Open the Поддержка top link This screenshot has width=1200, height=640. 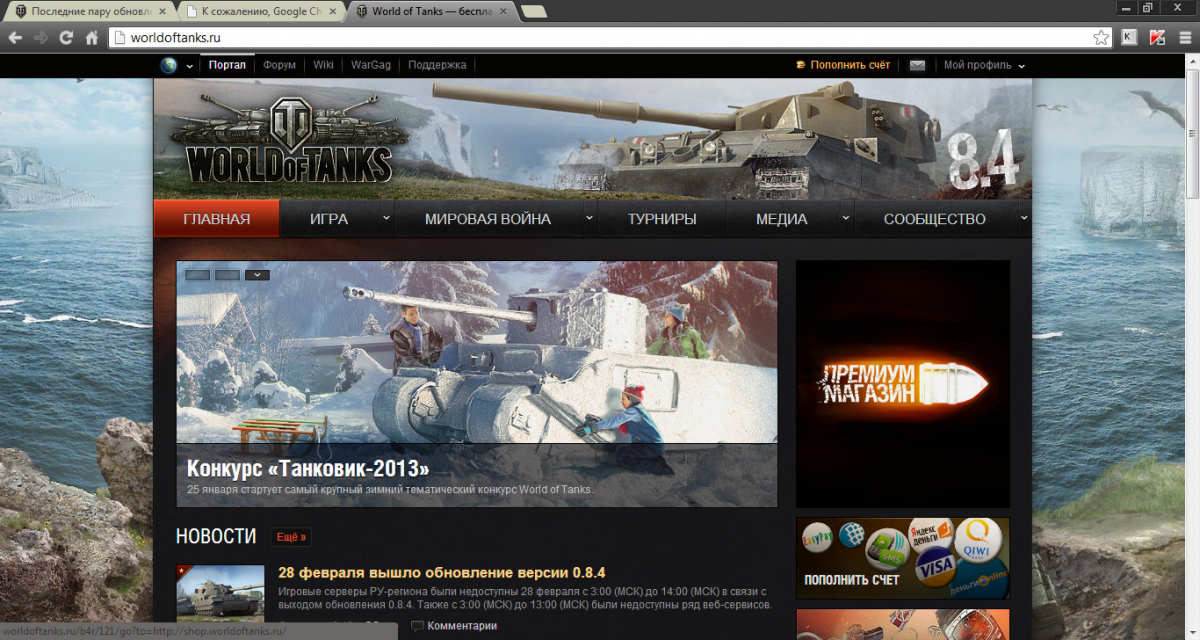(437, 65)
